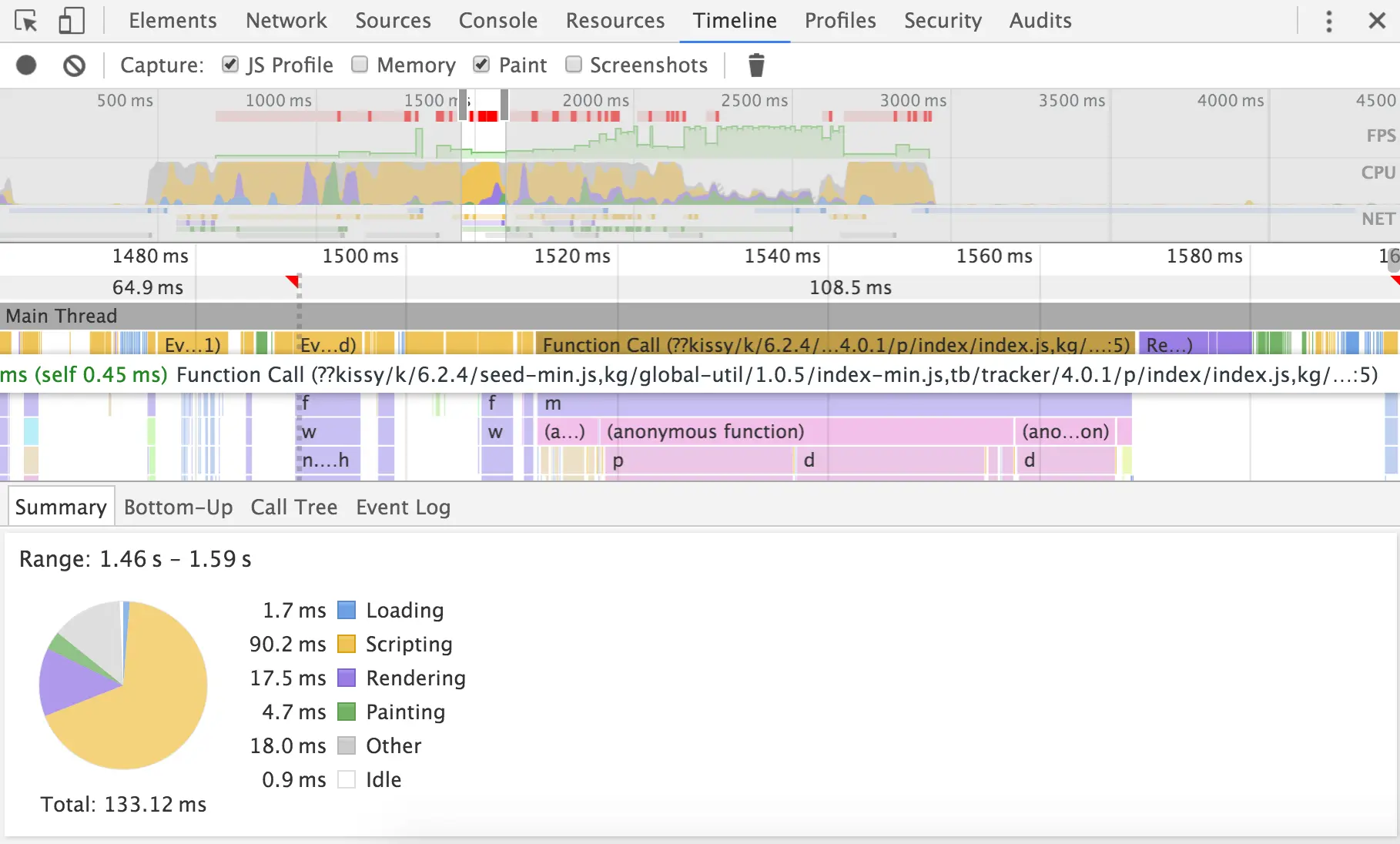Enable the Memory capture checkbox
Screen dimensions: 1400x844
click(360, 65)
